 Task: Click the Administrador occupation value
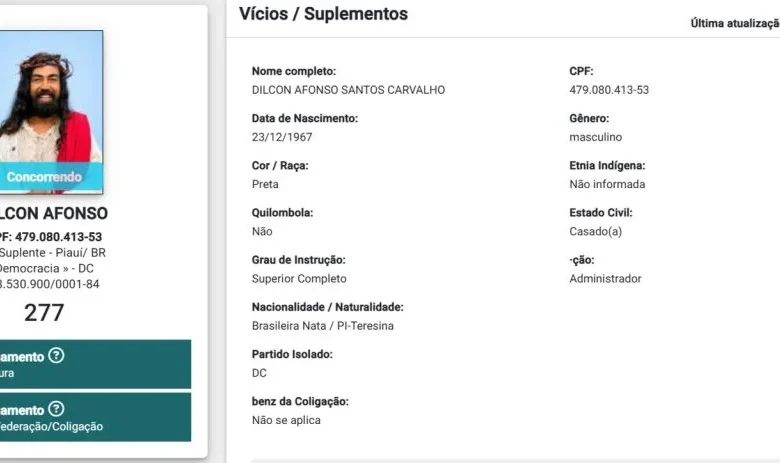click(605, 278)
